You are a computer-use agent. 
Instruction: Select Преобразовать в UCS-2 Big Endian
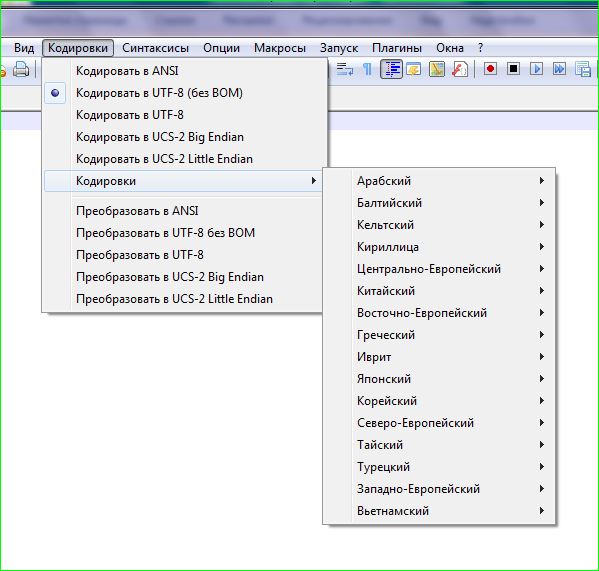click(x=182, y=277)
